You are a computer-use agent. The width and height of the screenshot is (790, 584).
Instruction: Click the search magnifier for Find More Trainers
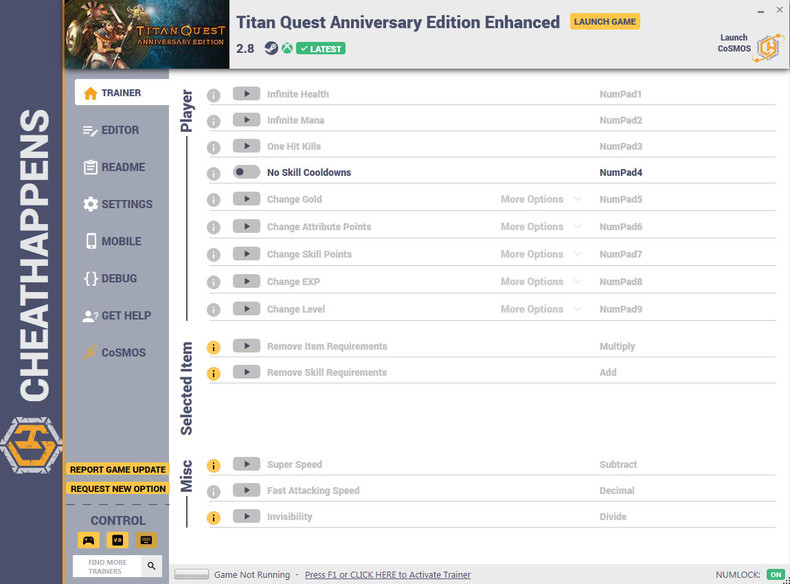tap(152, 566)
